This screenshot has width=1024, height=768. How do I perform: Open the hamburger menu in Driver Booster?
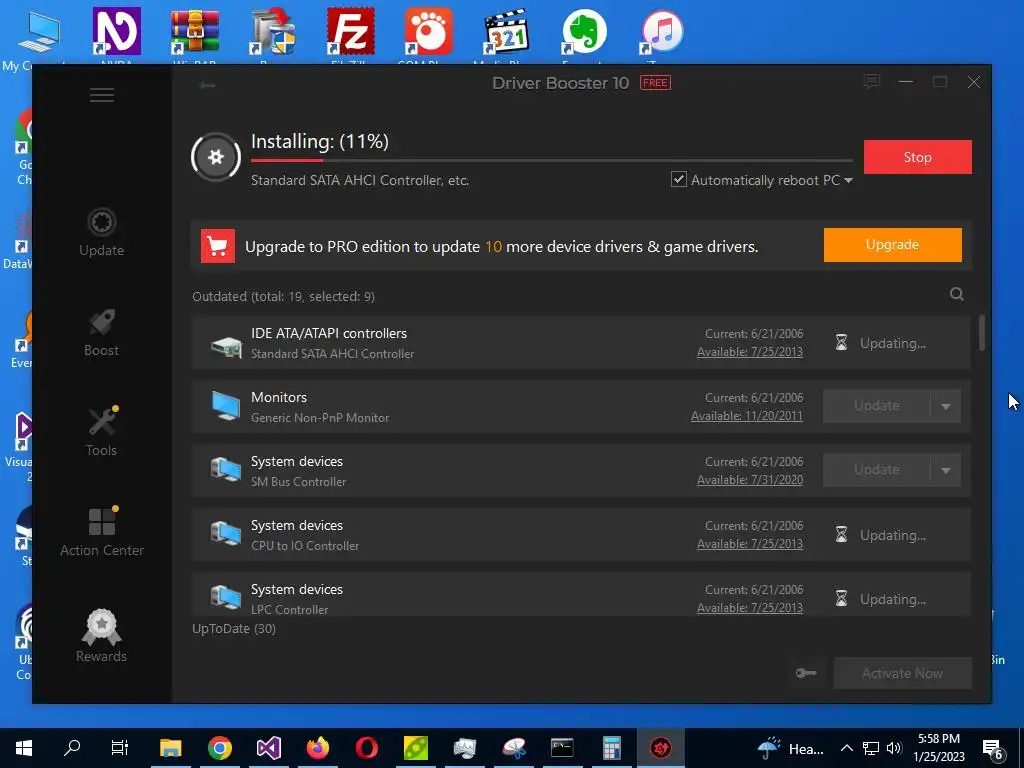102,95
